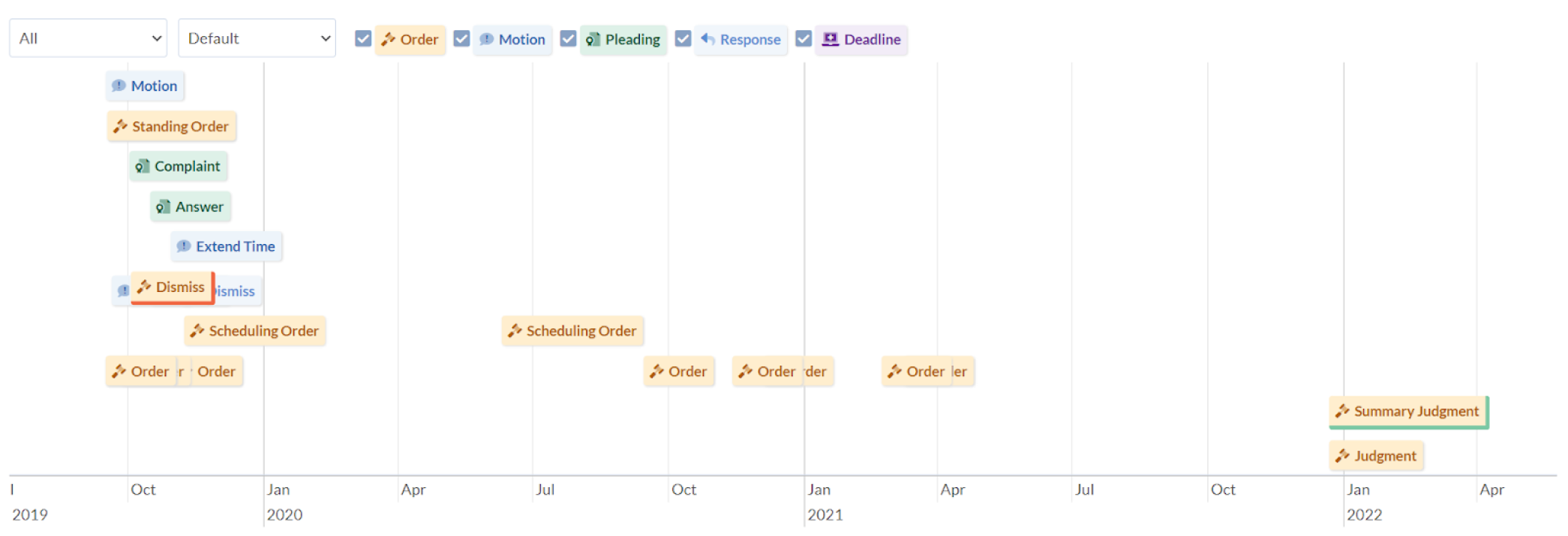1568x536 pixels.
Task: Click the document icon on the Complaint event
Action: click(143, 166)
